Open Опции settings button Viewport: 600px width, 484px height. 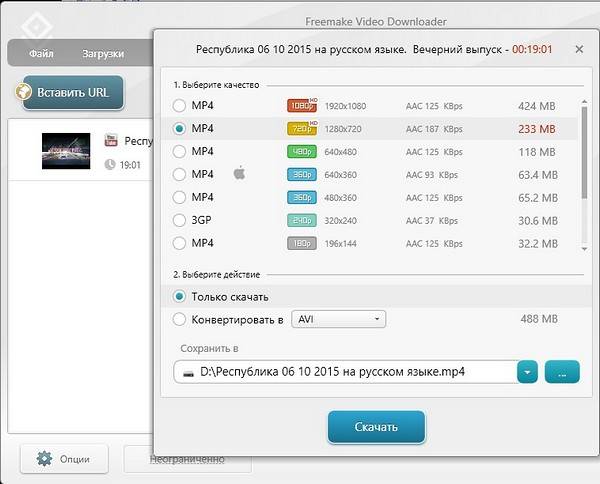coord(64,459)
